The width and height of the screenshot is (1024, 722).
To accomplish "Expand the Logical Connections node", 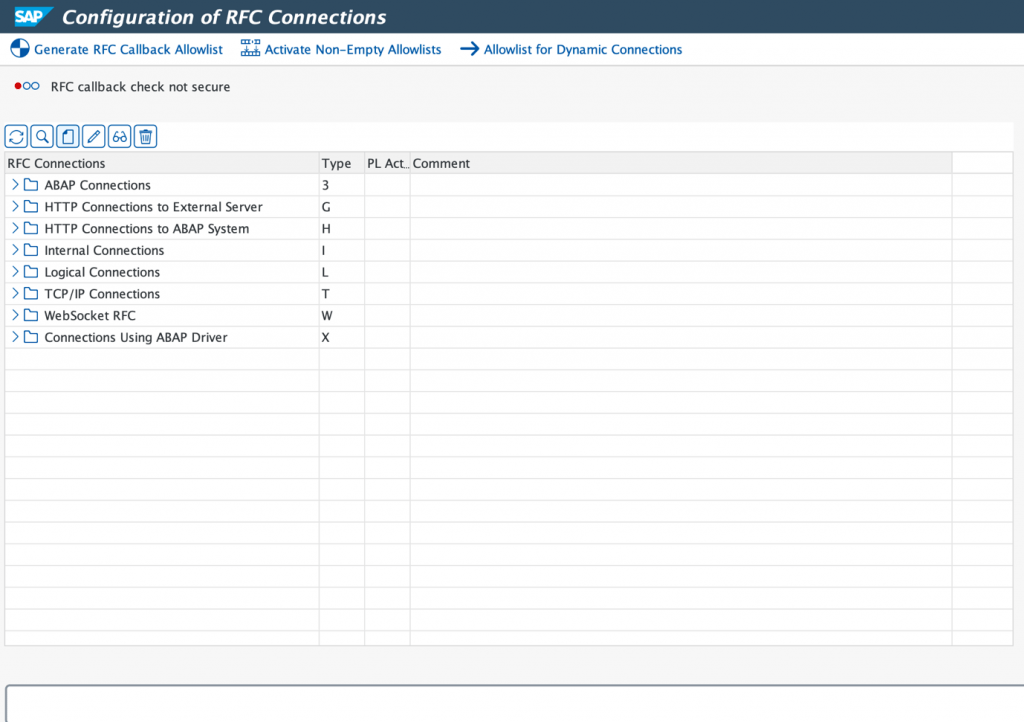I will 15,272.
